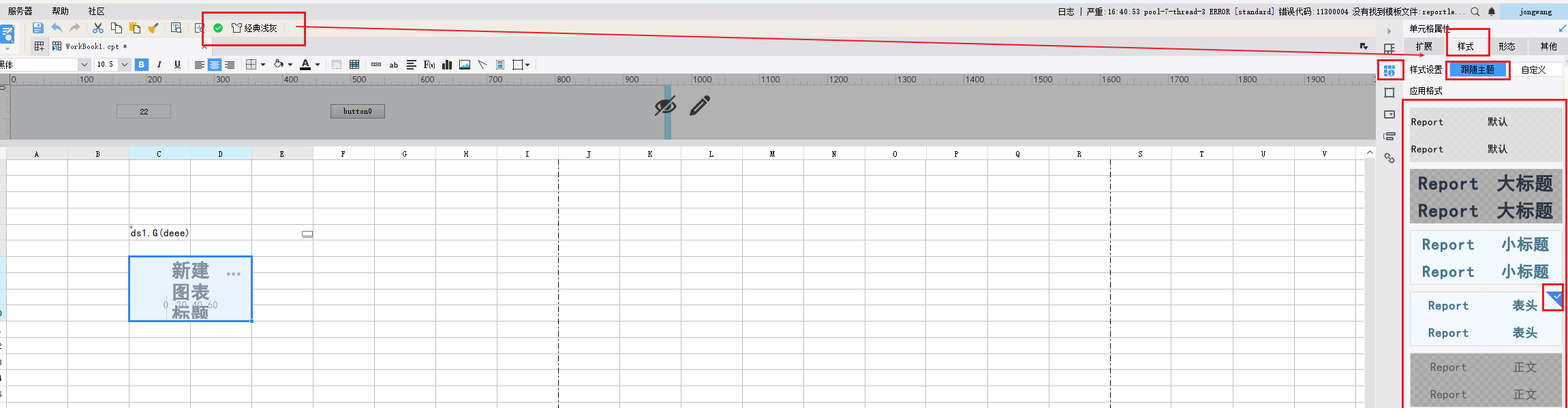Collapse the right properties panel arrow
The image size is (1568, 408).
[x=1389, y=31]
